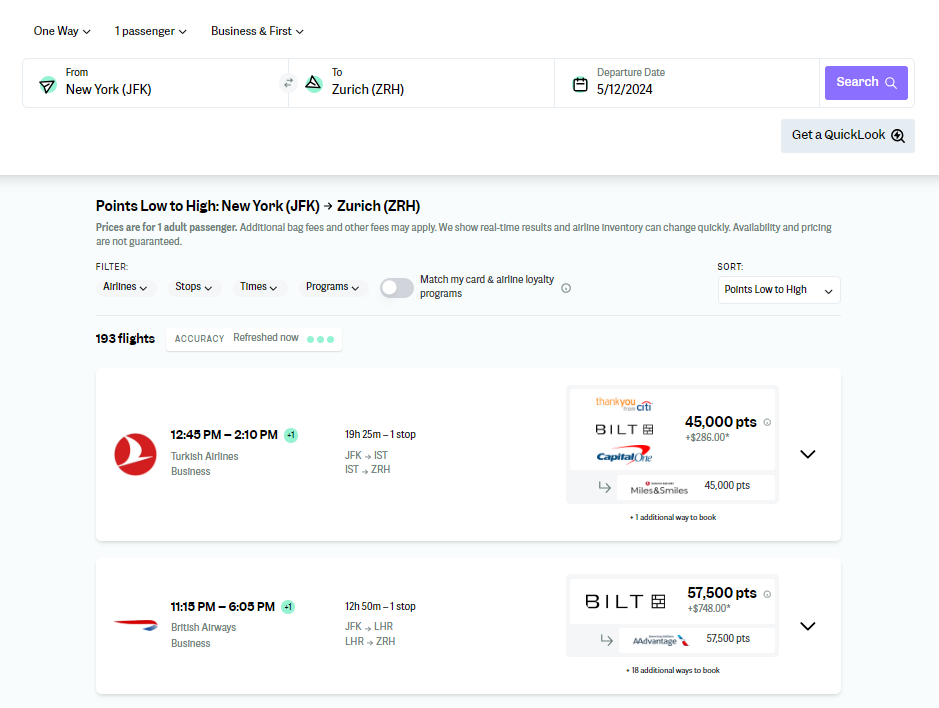Enable Match my card & airline loyalty toggle

point(396,288)
